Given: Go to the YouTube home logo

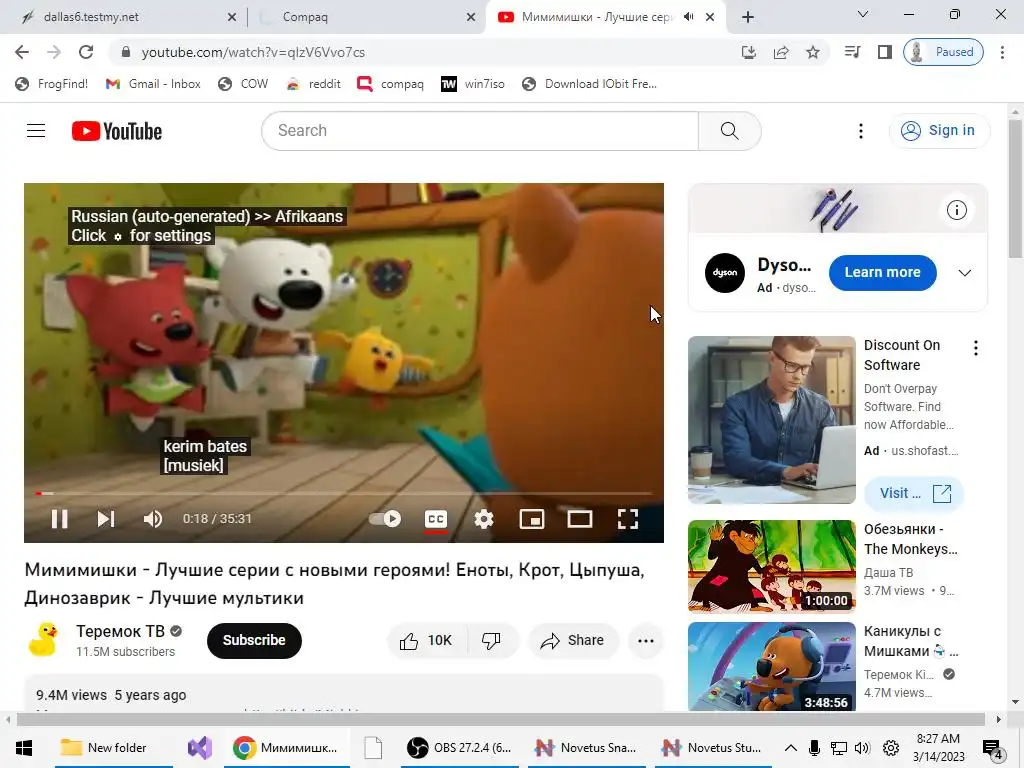Looking at the screenshot, I should click(x=117, y=131).
